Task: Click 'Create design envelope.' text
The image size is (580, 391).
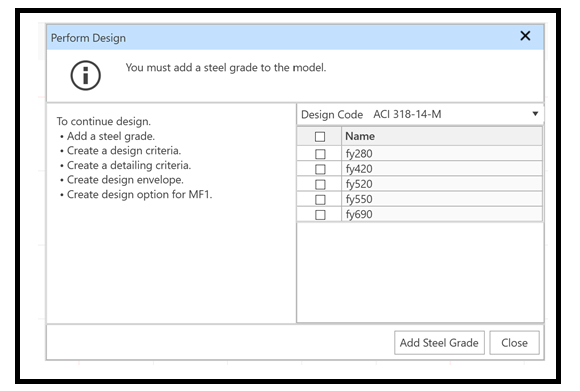Action: [125, 180]
